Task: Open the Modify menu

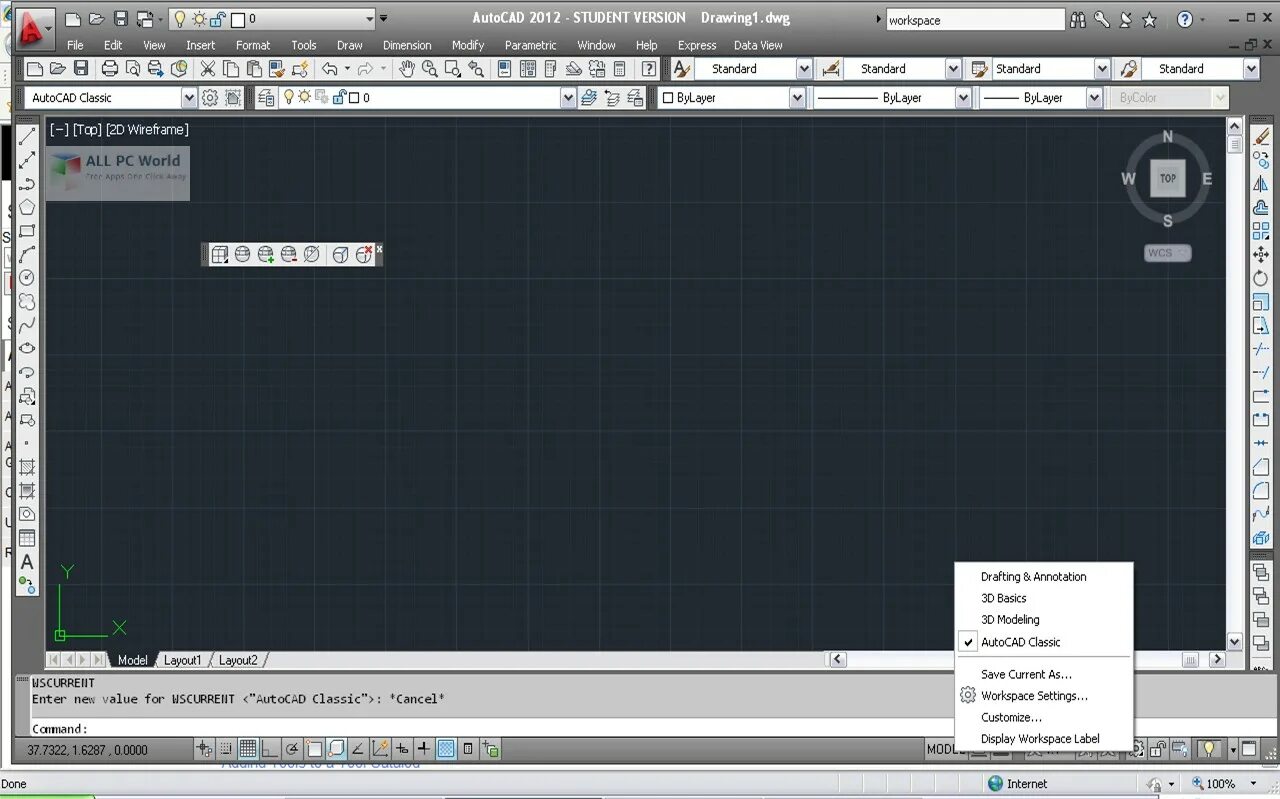Action: click(468, 45)
